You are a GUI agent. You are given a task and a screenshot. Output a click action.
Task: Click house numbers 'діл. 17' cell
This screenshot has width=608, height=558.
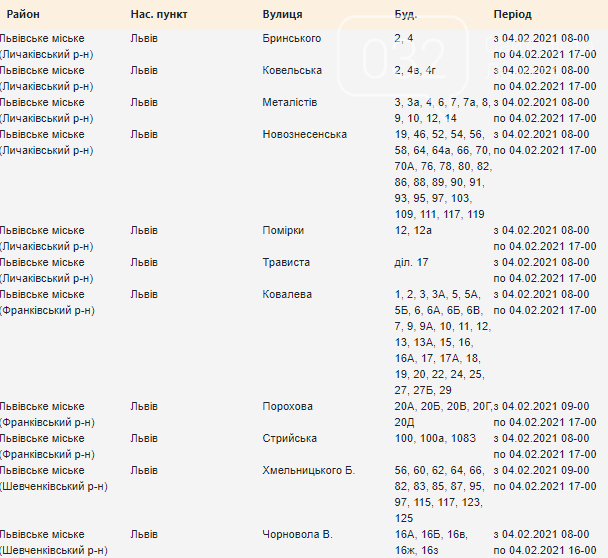[x=411, y=262]
